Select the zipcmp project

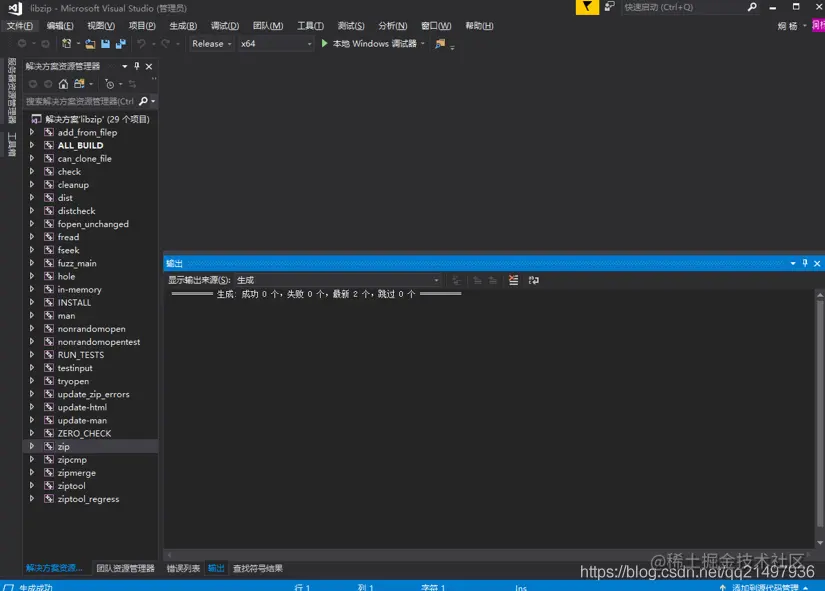72,459
